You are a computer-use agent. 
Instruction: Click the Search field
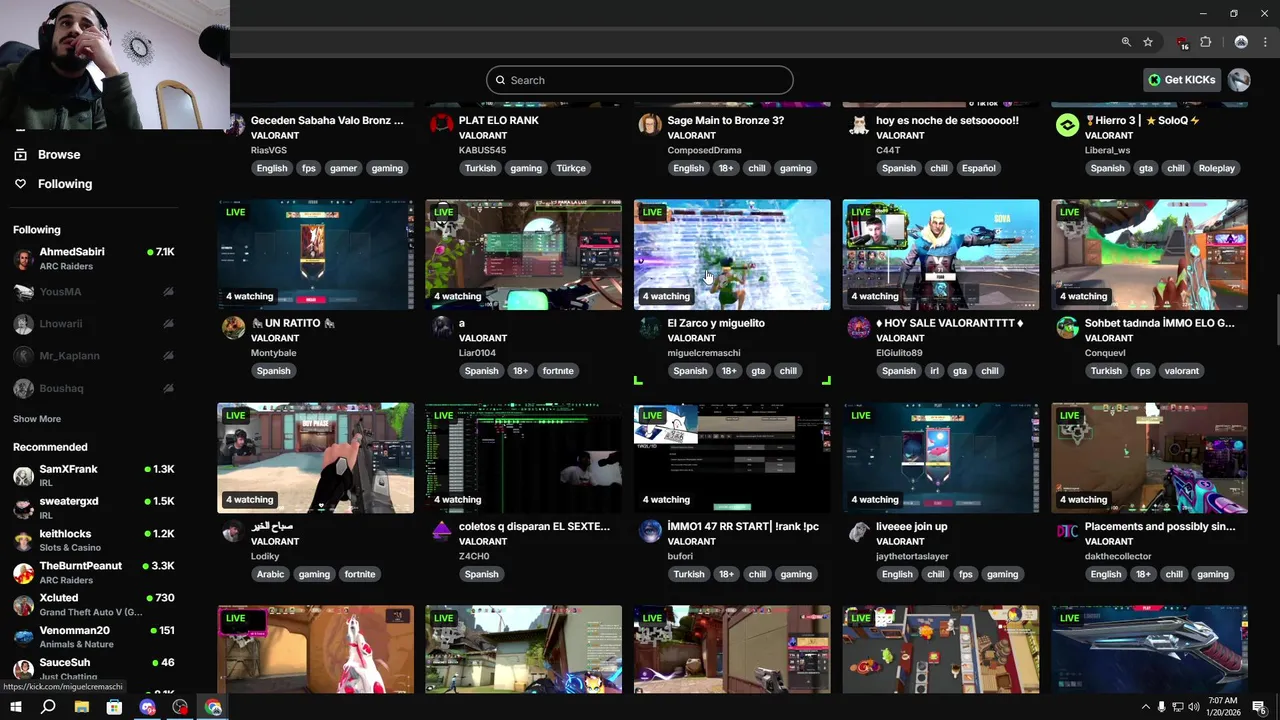click(640, 80)
